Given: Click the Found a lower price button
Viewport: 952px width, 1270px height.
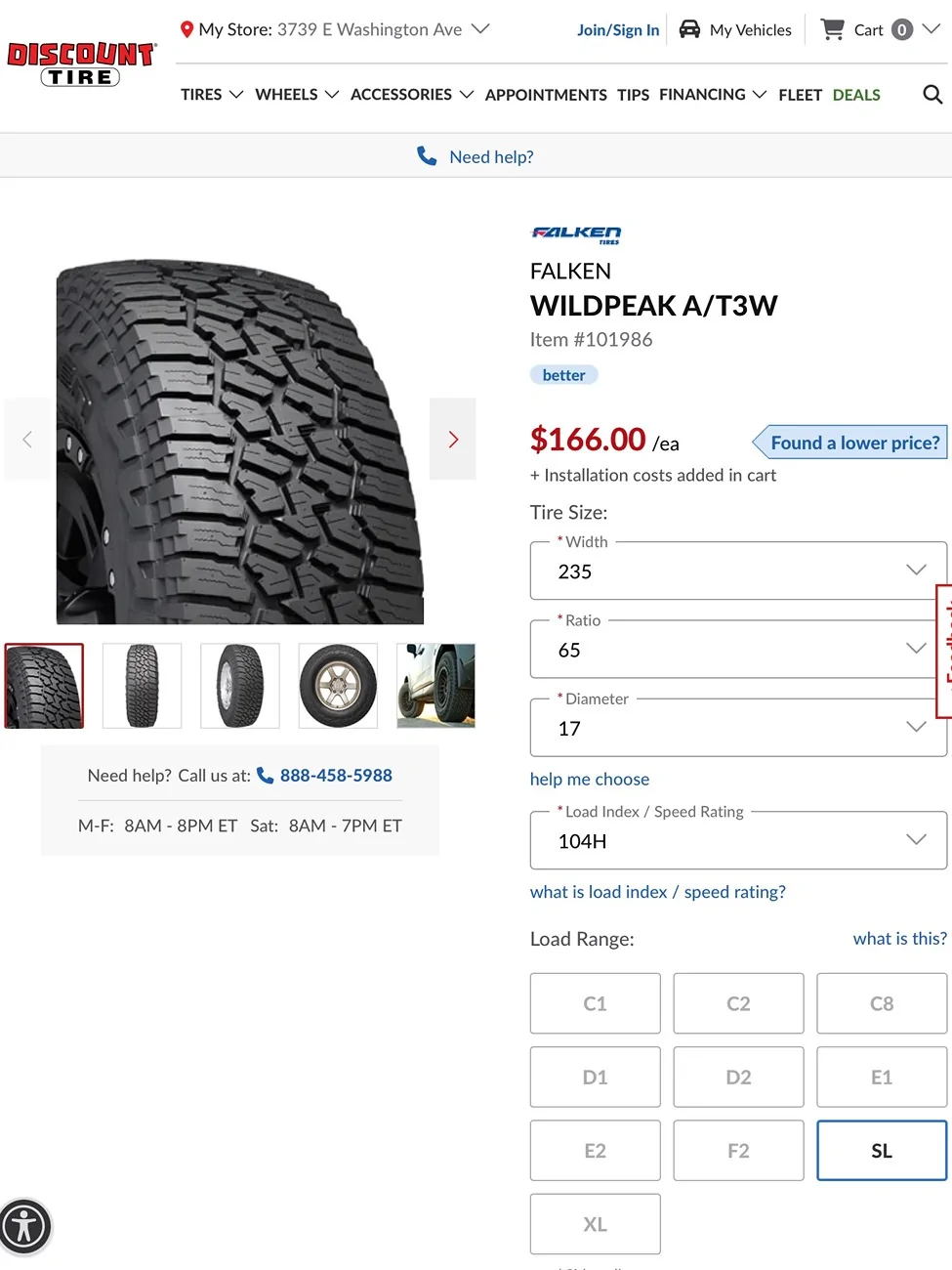Looking at the screenshot, I should click(853, 443).
